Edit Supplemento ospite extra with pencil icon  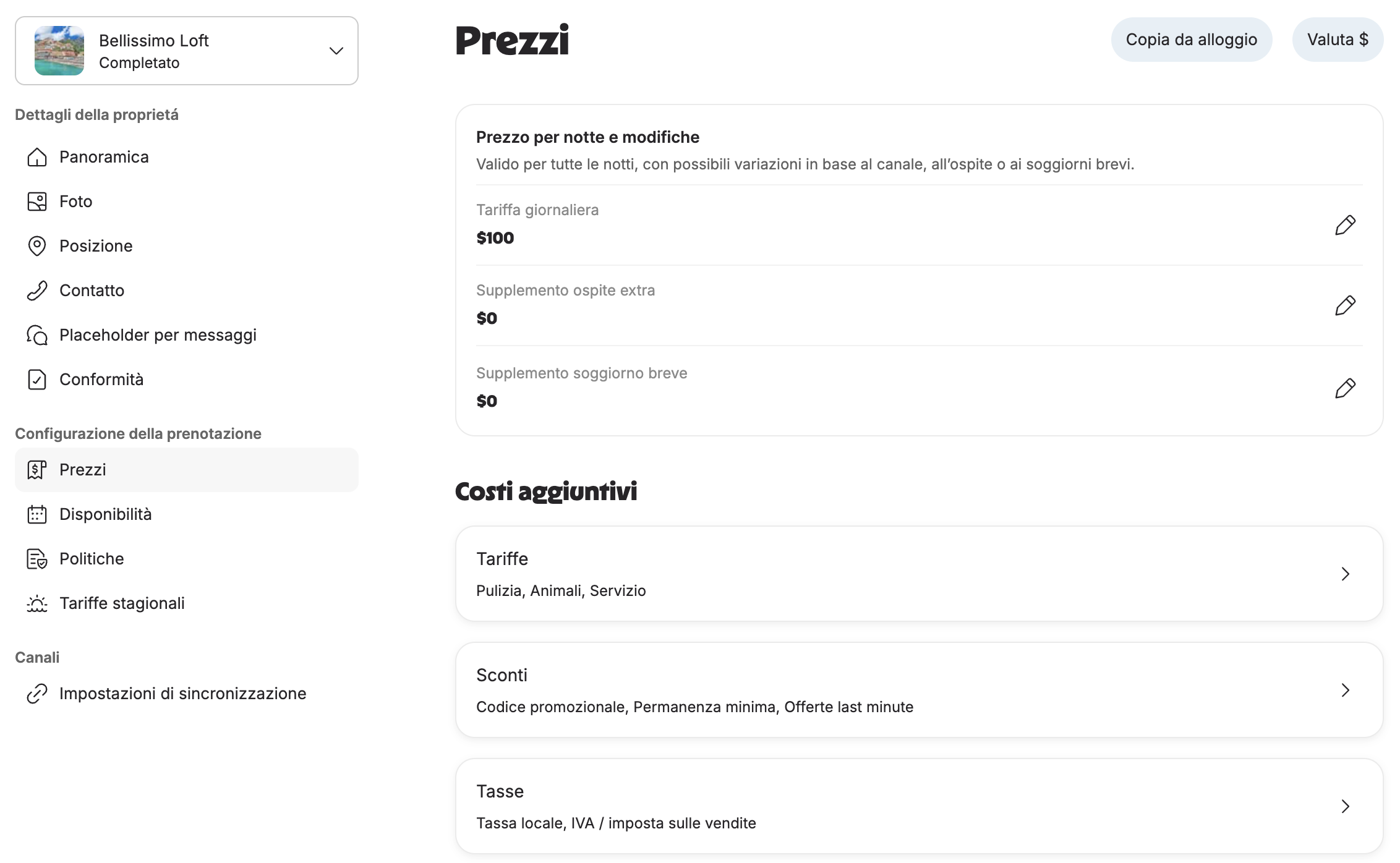pos(1345,305)
